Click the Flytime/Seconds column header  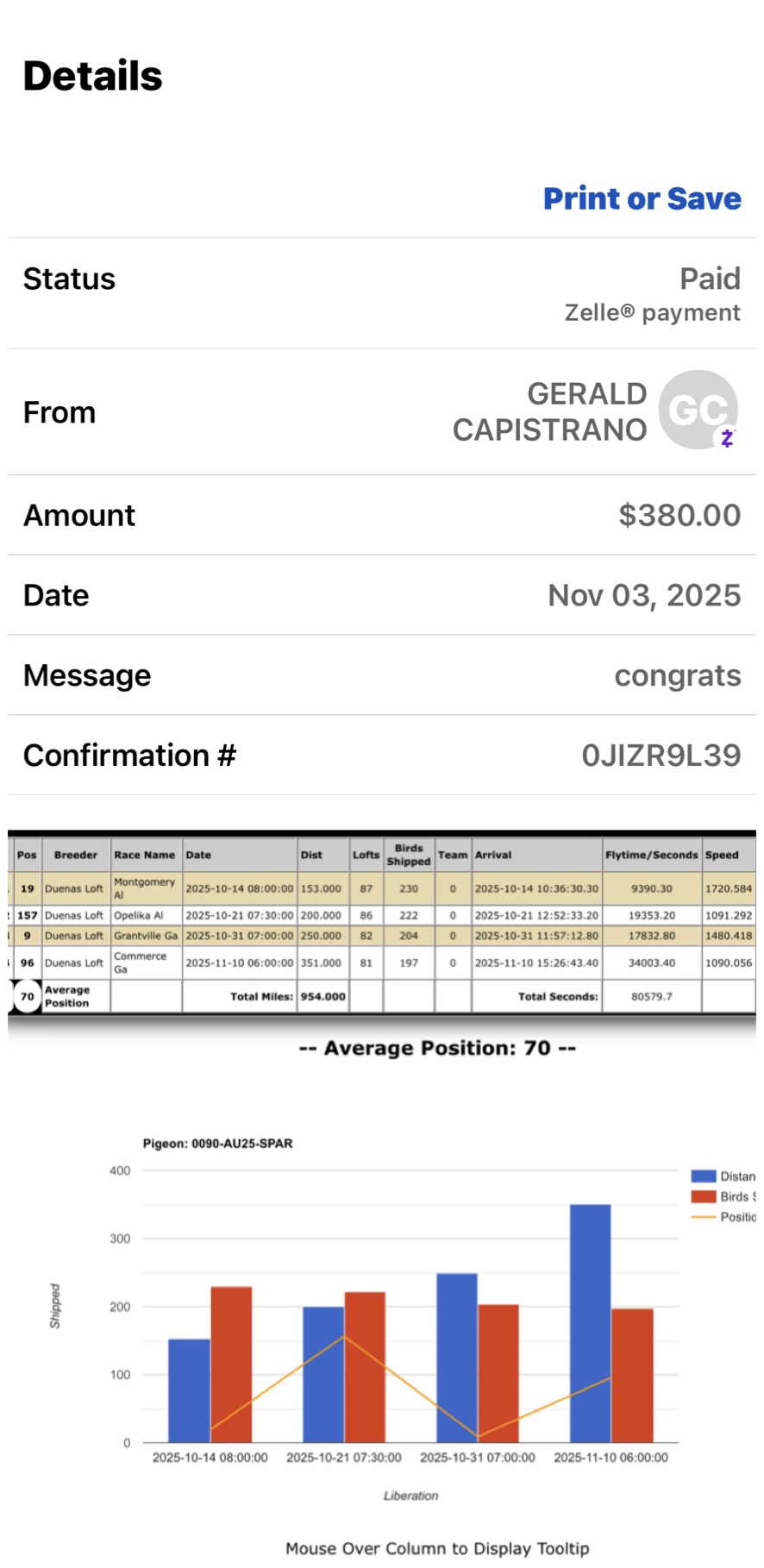(x=651, y=855)
